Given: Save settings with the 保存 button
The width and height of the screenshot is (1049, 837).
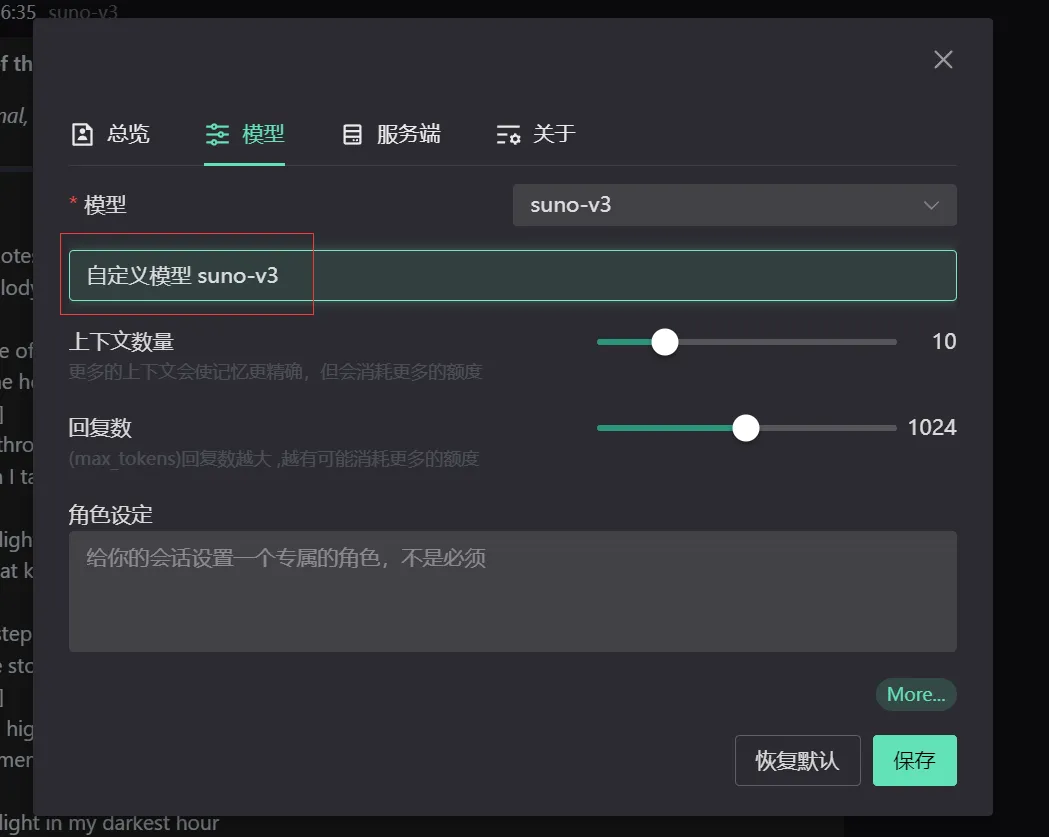Looking at the screenshot, I should pyautogui.click(x=914, y=761).
